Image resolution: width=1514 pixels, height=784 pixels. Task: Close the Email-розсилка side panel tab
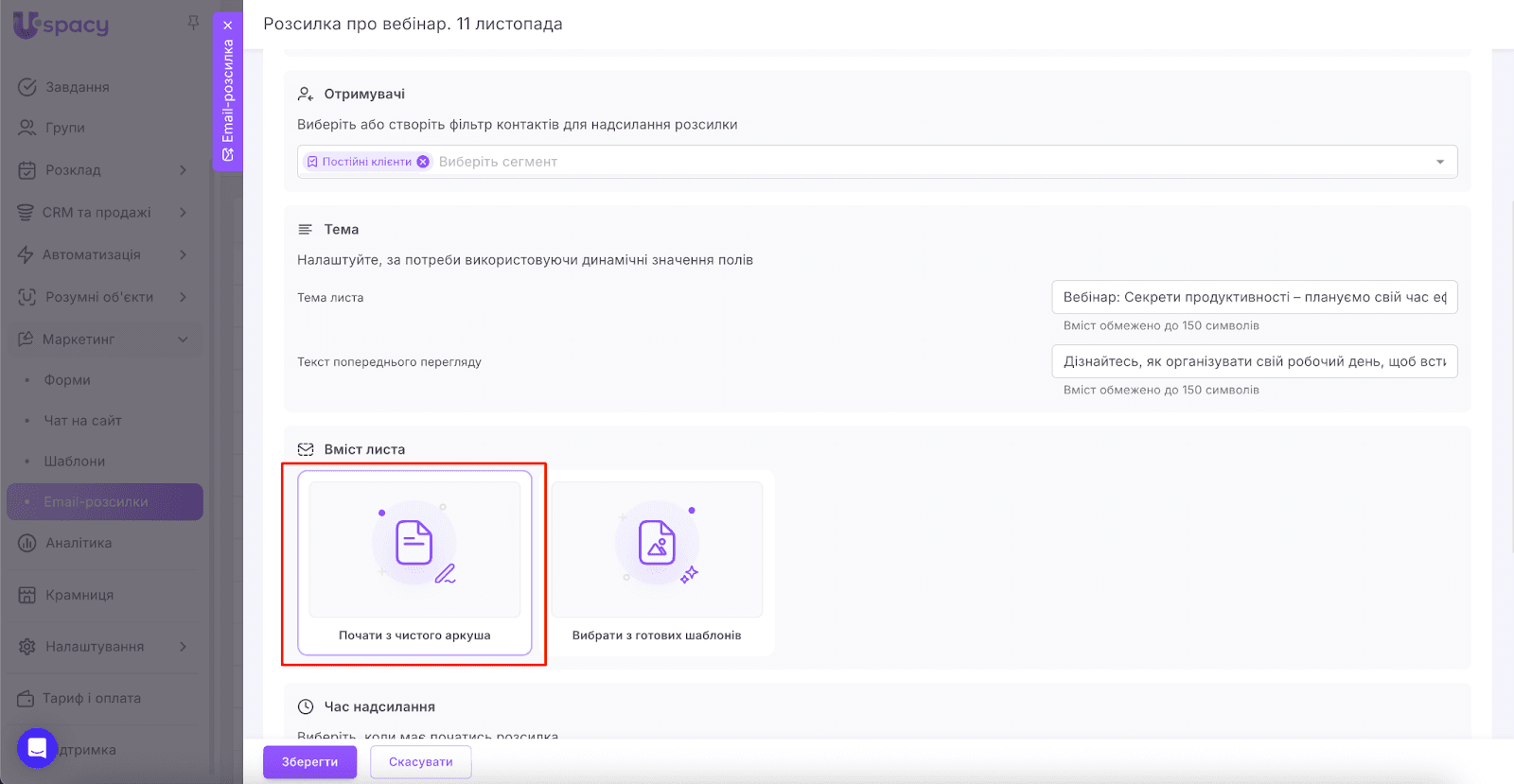(x=228, y=26)
